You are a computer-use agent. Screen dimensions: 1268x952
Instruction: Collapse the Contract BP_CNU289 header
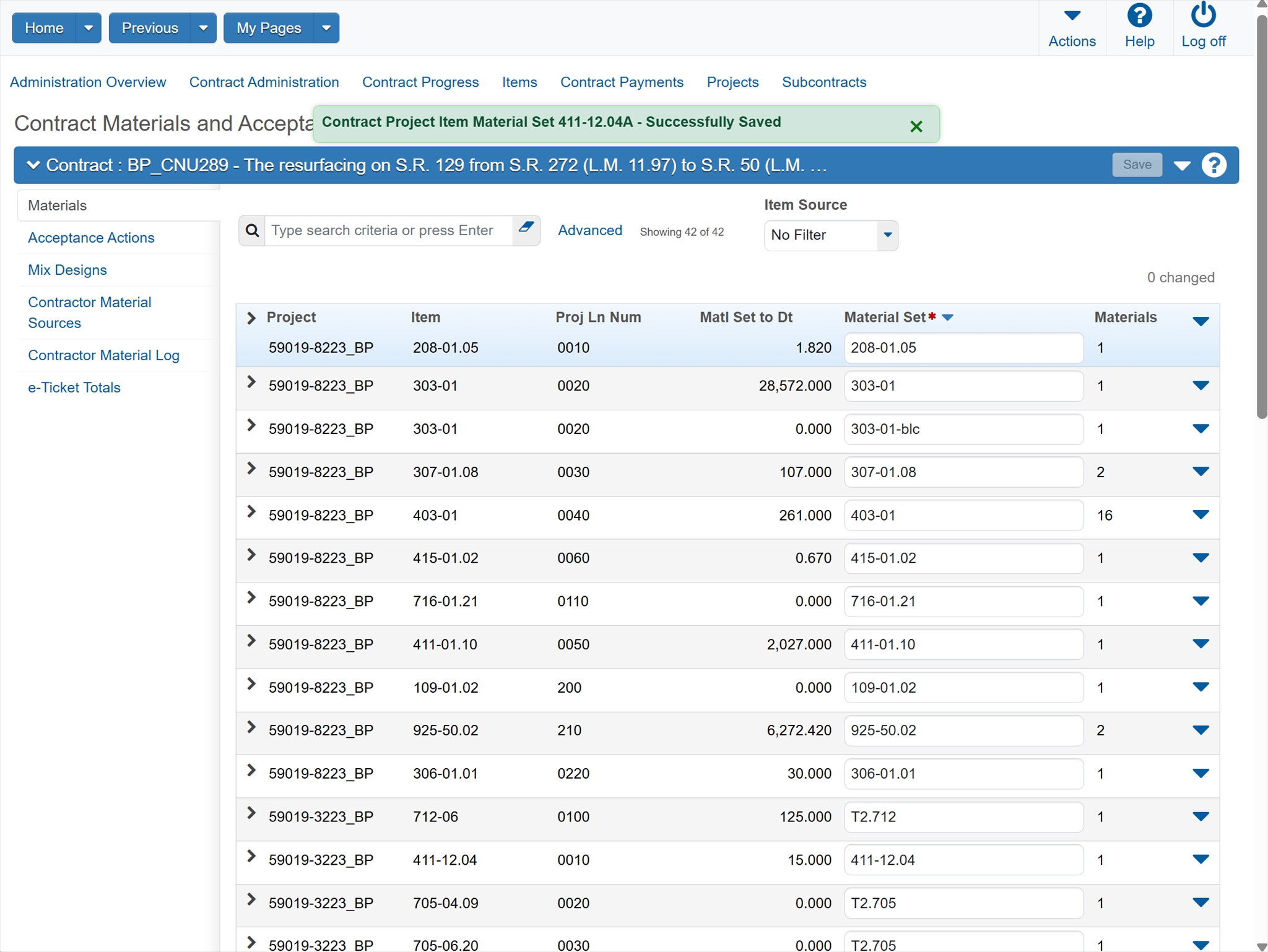33,165
